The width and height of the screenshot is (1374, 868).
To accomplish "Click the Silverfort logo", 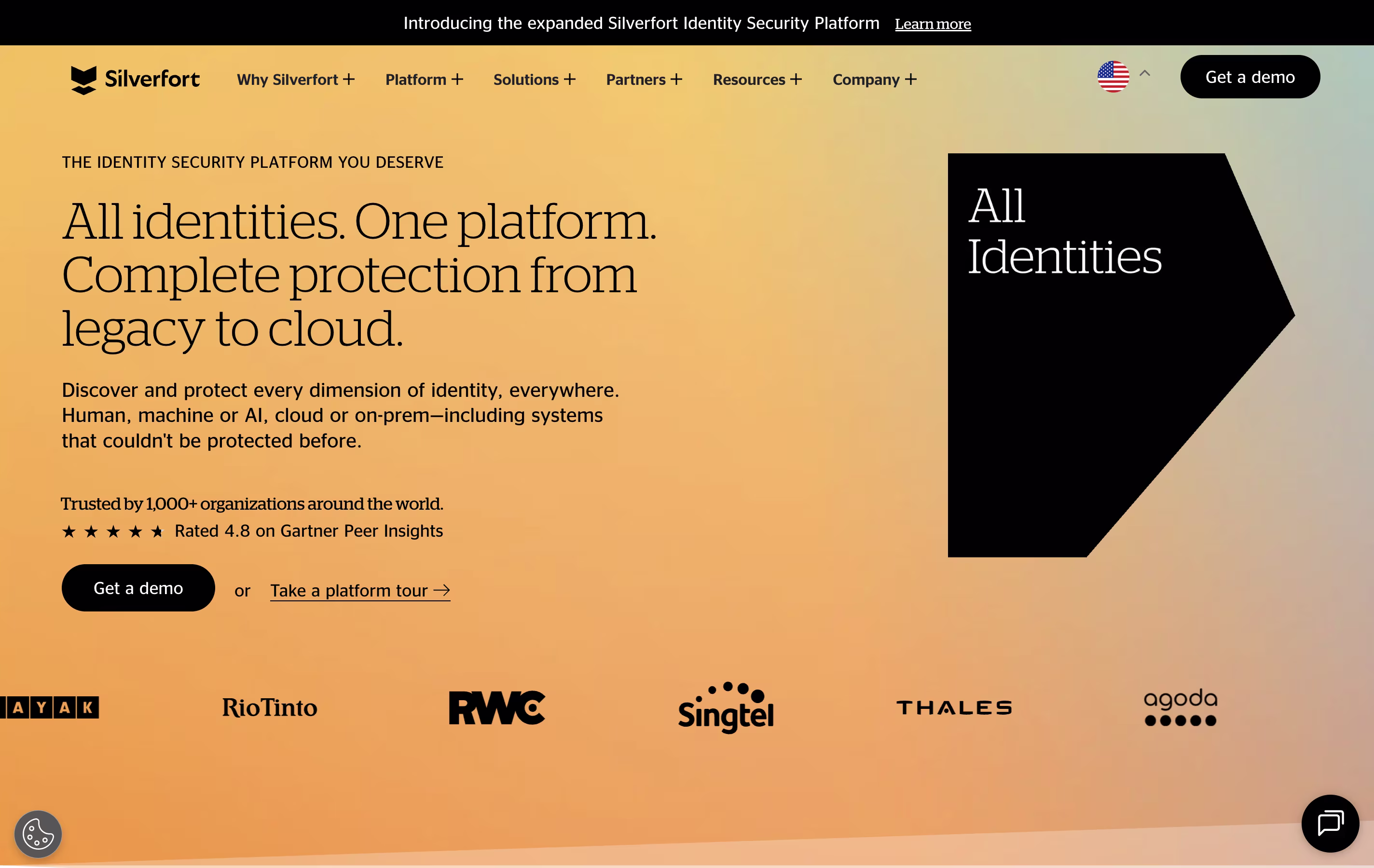I will point(135,79).
